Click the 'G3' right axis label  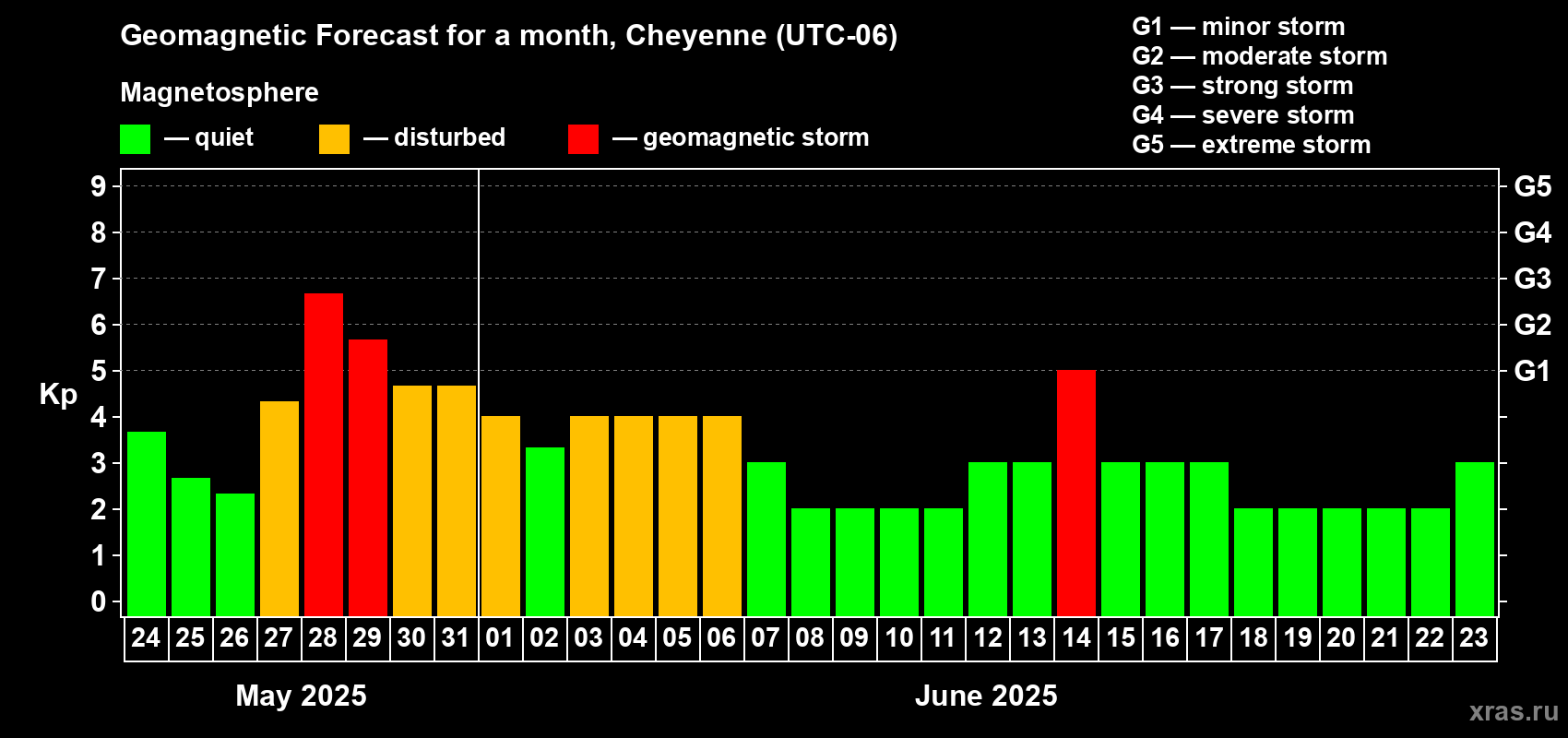[1533, 279]
